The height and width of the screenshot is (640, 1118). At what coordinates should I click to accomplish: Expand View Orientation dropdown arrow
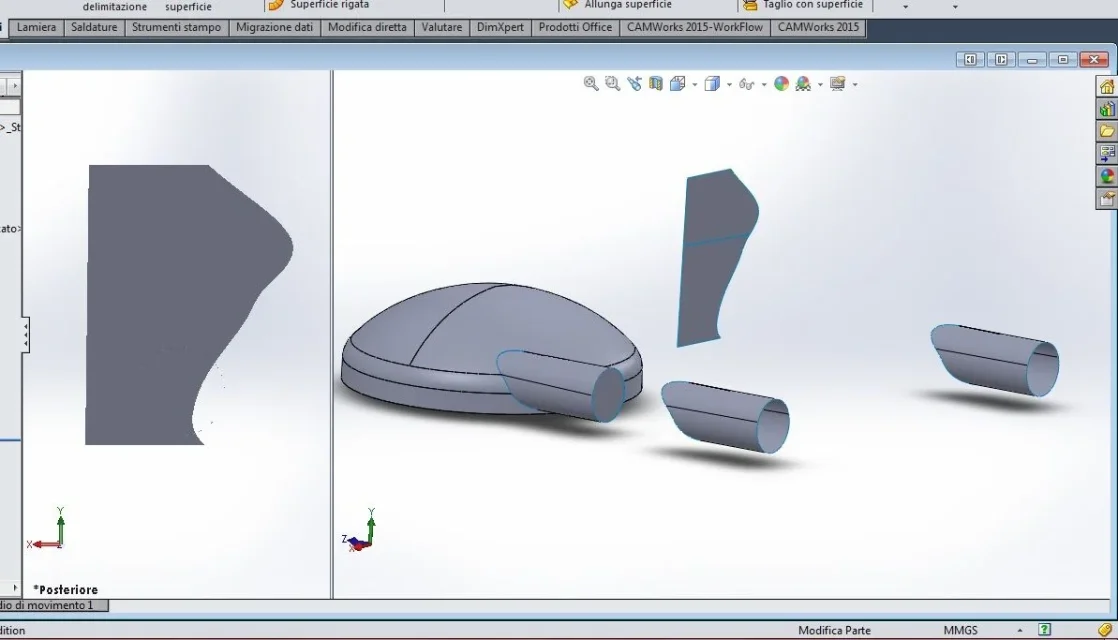(694, 85)
